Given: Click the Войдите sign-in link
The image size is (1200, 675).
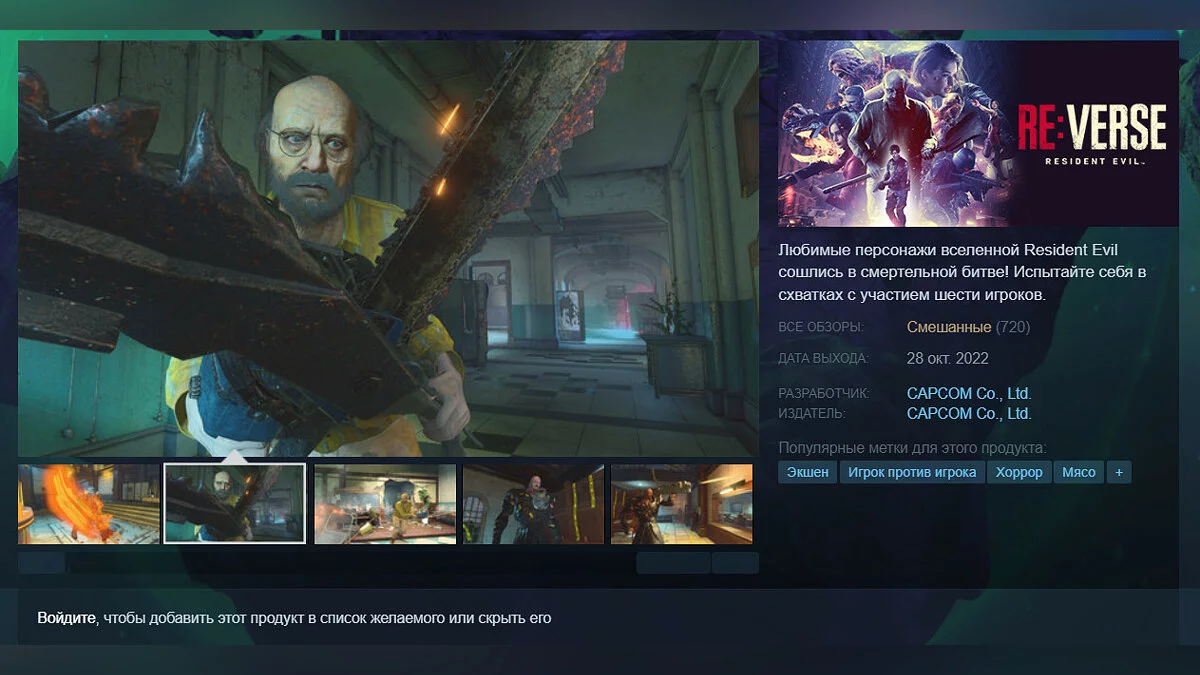Looking at the screenshot, I should click(x=67, y=618).
